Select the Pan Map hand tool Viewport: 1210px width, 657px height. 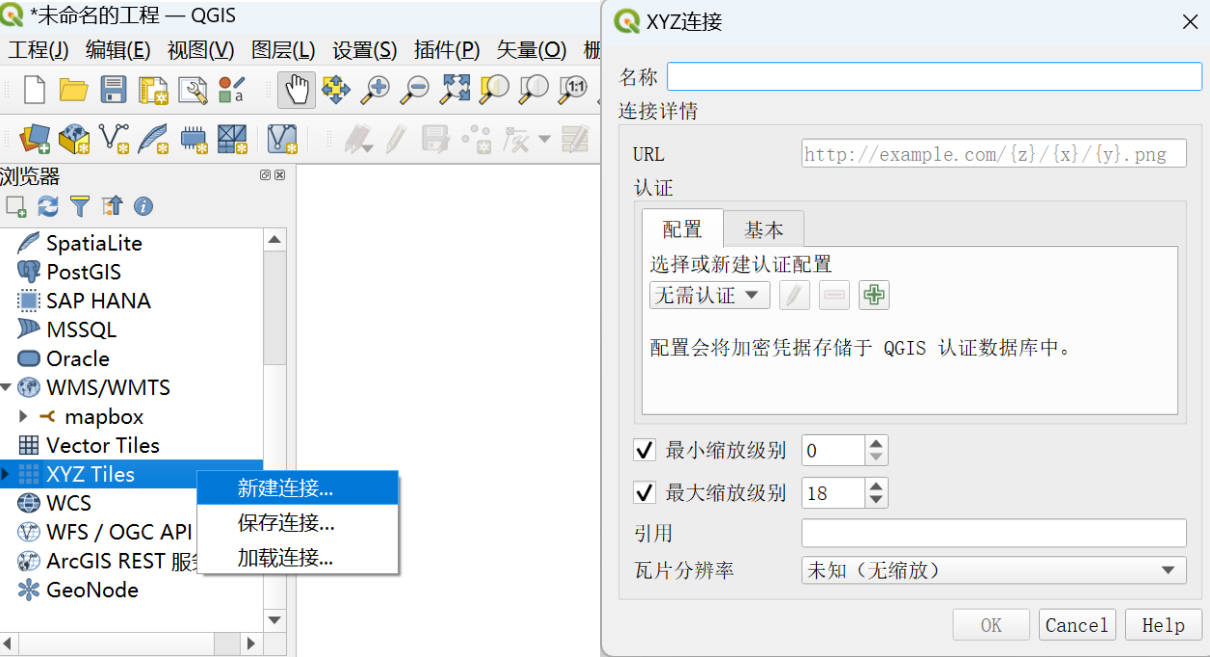point(297,89)
